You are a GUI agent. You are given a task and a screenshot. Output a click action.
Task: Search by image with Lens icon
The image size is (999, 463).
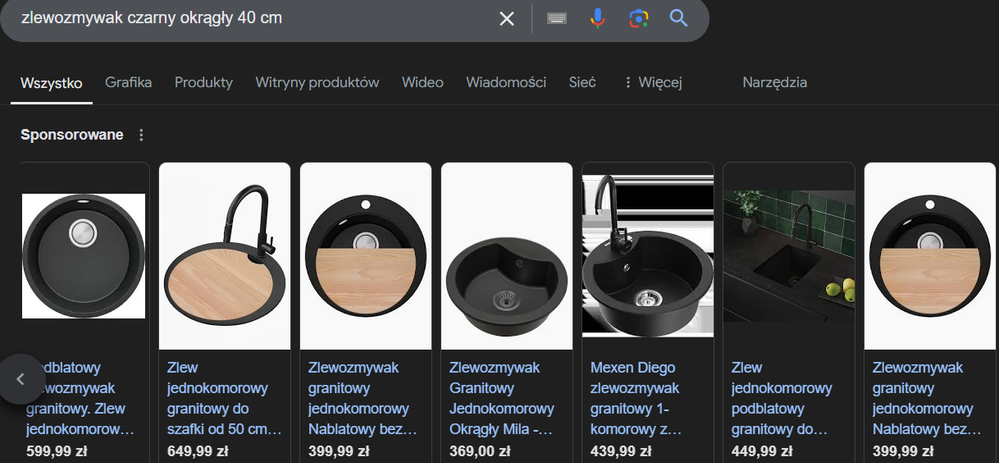pos(638,19)
